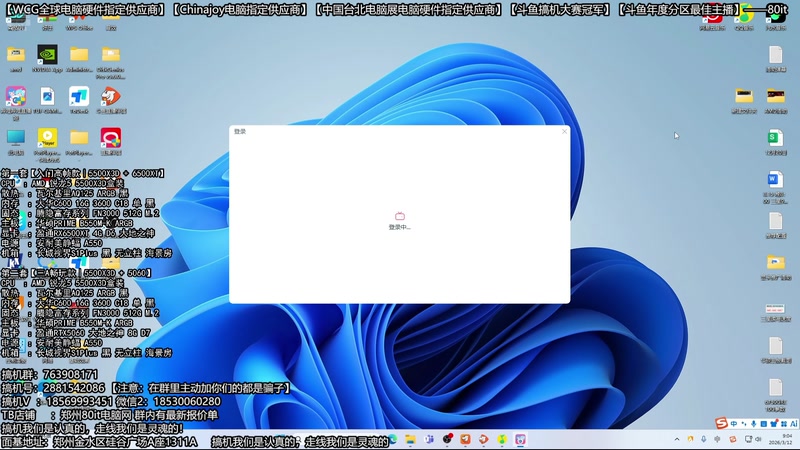
Task: Open the yellow-green music app on taskbar
Action: point(502,439)
